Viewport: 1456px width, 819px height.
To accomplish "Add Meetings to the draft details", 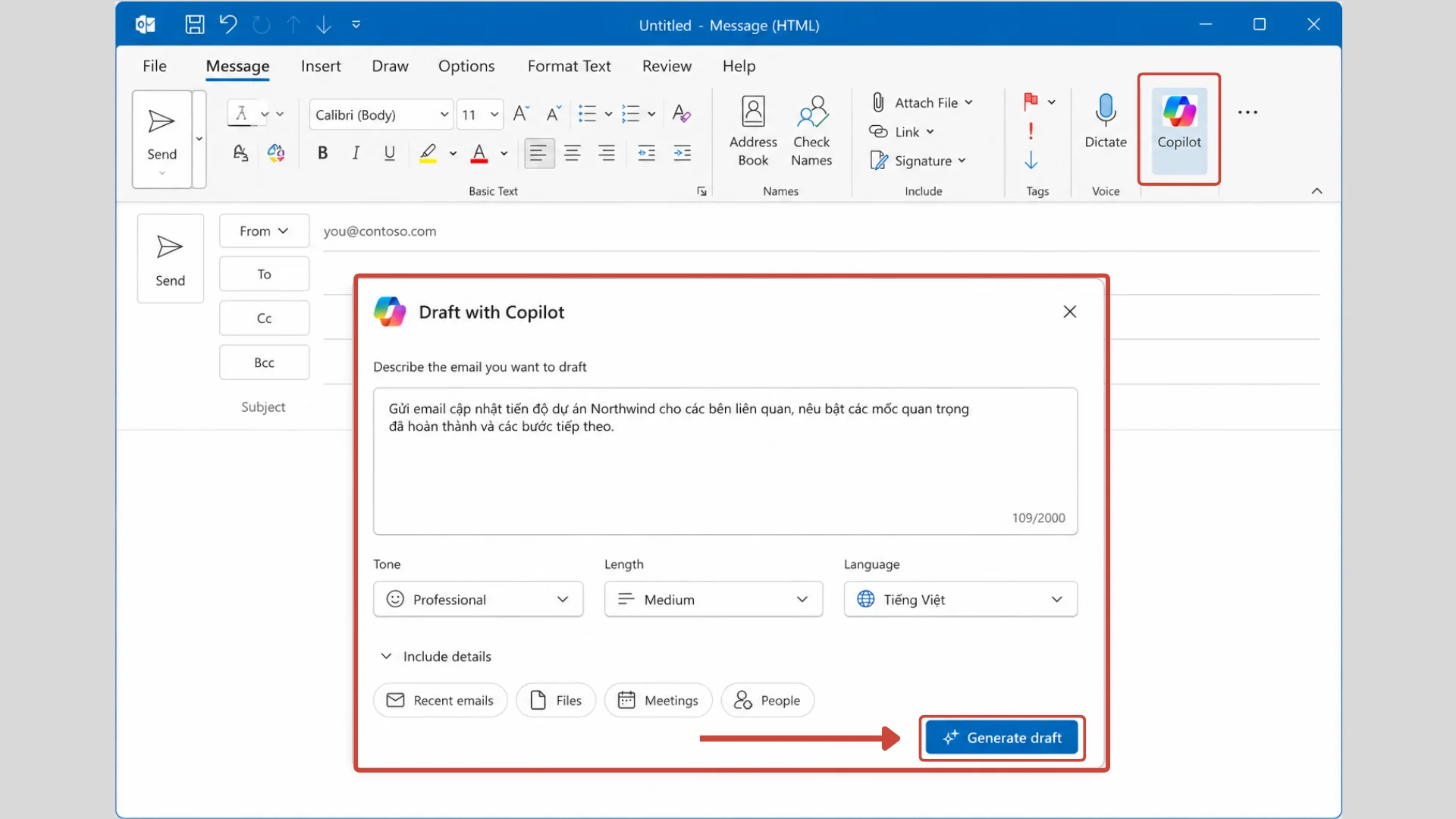I will tap(658, 700).
